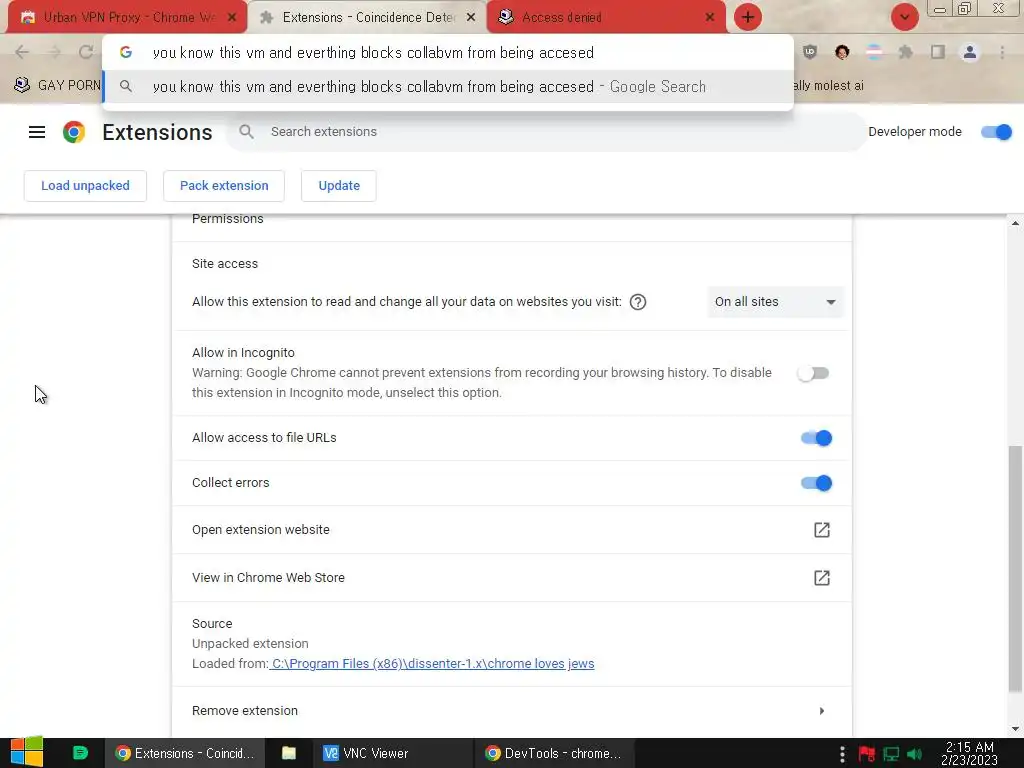The height and width of the screenshot is (768, 1024).
Task: Click the Load unpacked button
Action: (86, 185)
